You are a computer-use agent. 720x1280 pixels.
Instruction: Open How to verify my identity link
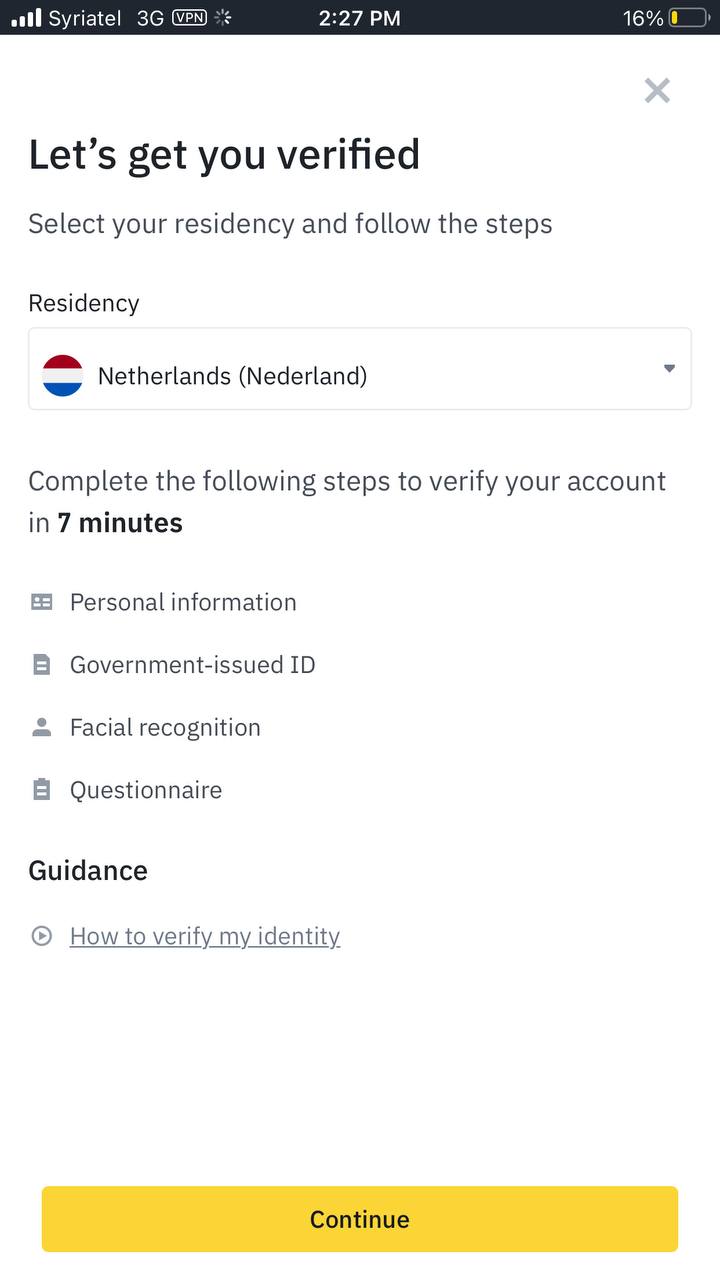[x=205, y=936]
